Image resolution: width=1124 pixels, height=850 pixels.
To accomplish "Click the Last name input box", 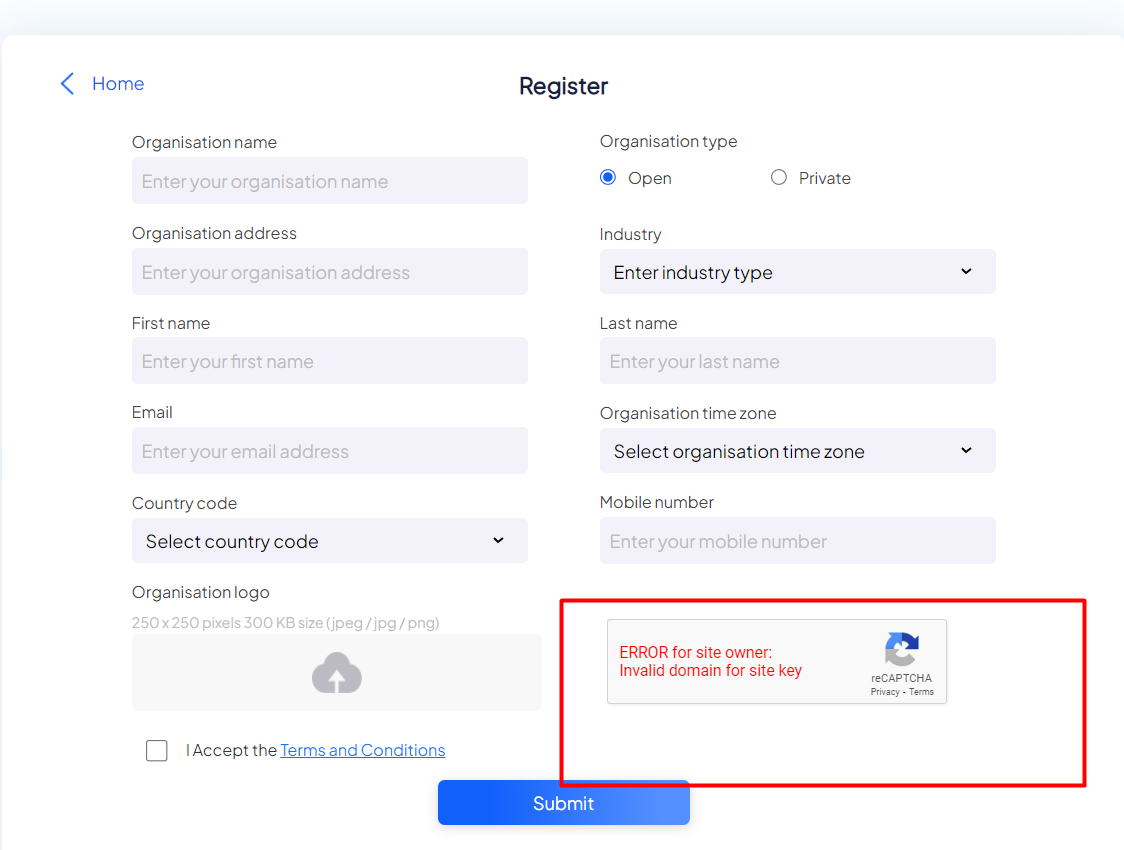I will pyautogui.click(x=797, y=361).
